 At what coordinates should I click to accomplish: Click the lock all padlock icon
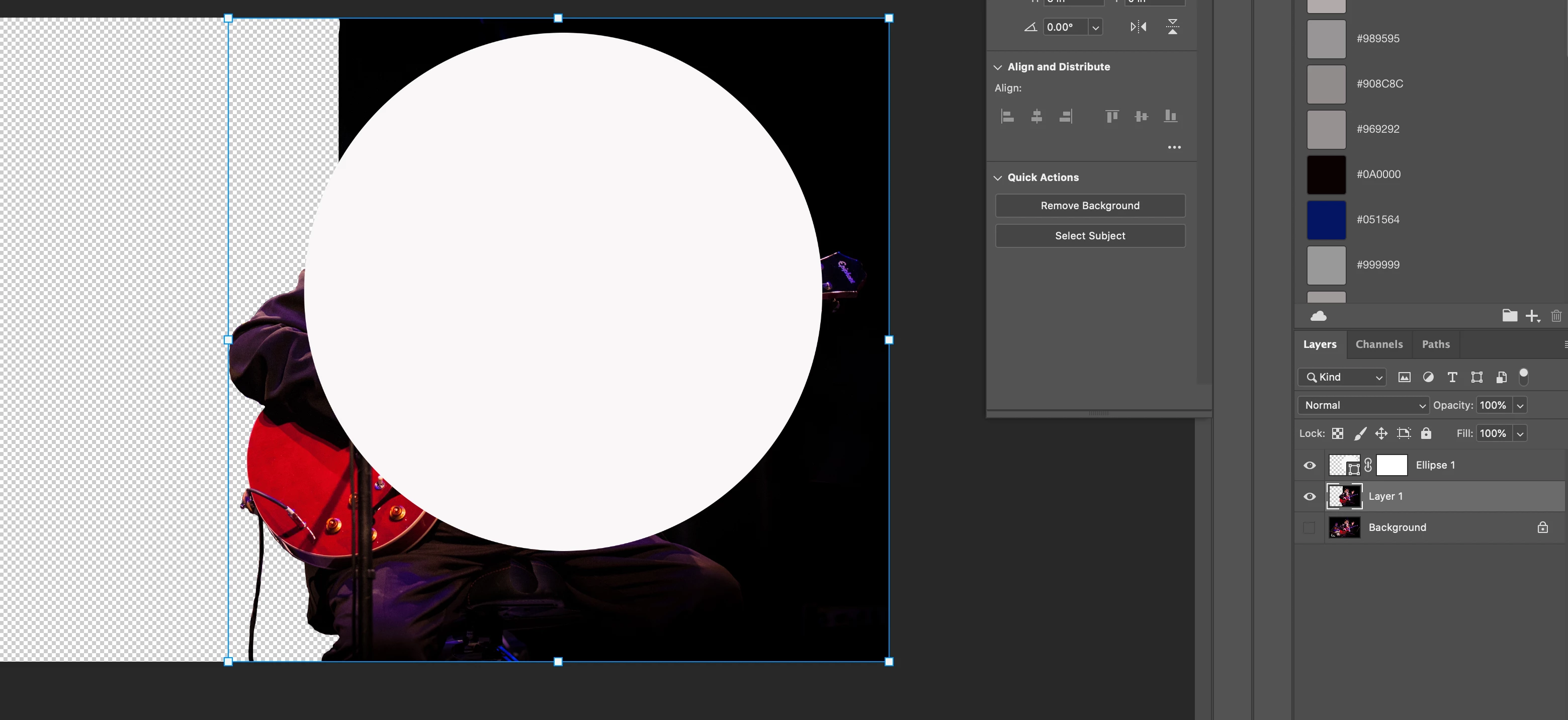pos(1426,433)
